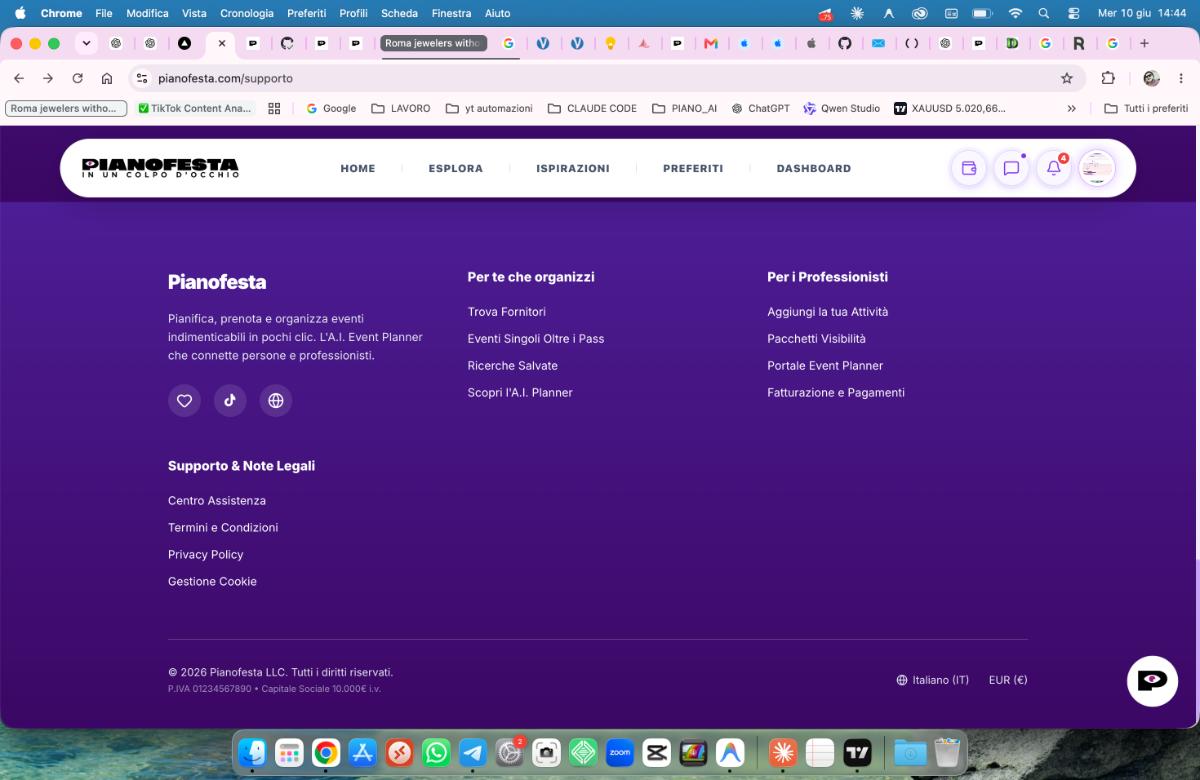
Task: Open the Ricerche Salvate link
Action: coord(513,366)
